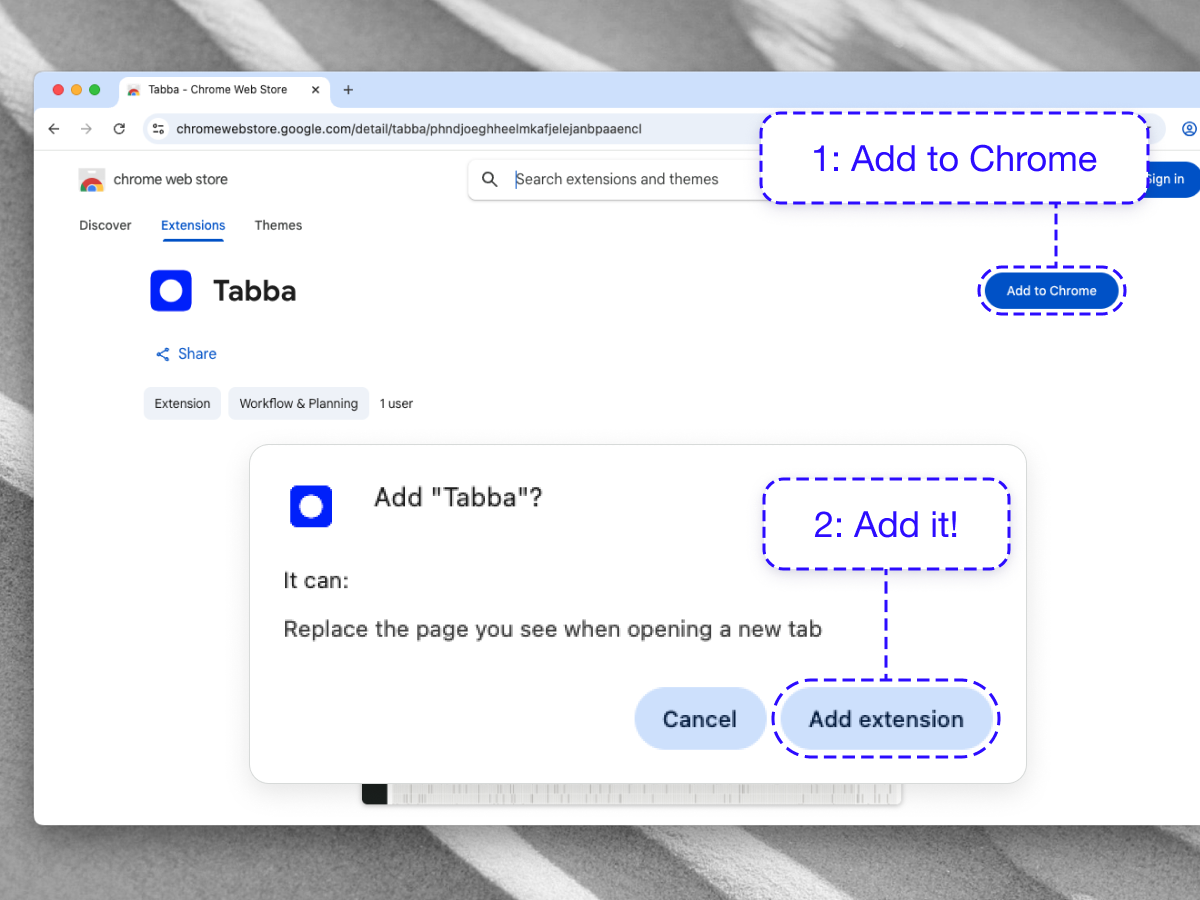Viewport: 1200px width, 900px height.
Task: Click the Tabba icon in the install dialog
Action: [310, 506]
